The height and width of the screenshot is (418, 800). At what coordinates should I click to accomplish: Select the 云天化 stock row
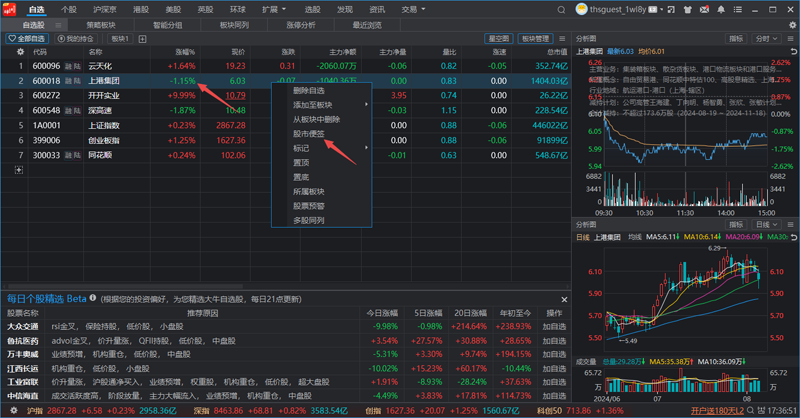coord(286,66)
